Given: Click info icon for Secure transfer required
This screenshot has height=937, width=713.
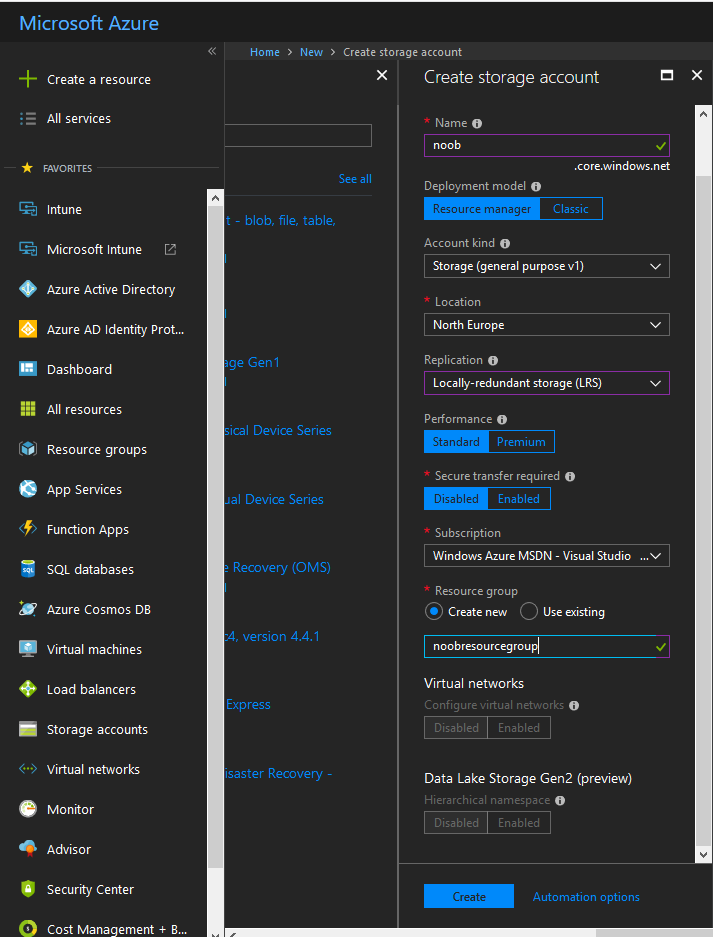Looking at the screenshot, I should (x=570, y=477).
